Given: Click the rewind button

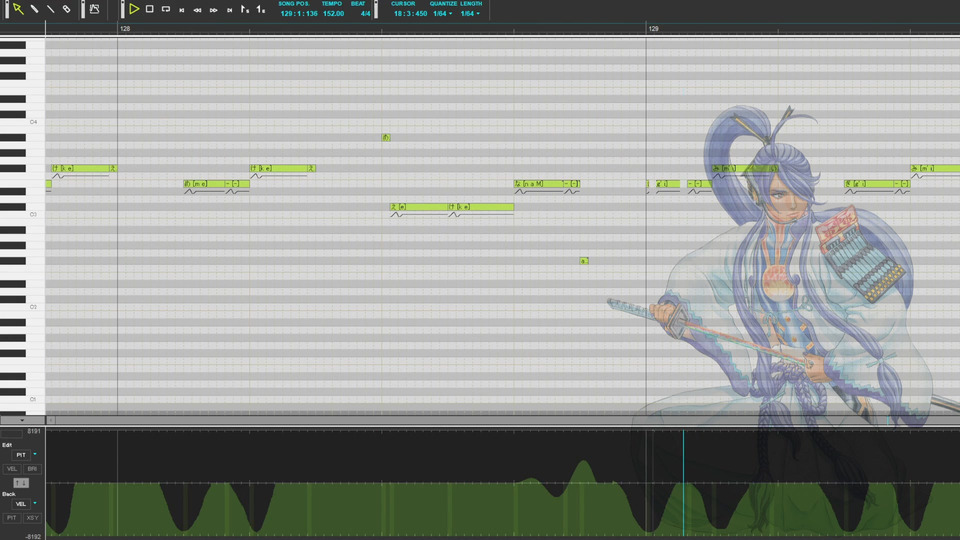Looking at the screenshot, I should click(x=198, y=10).
